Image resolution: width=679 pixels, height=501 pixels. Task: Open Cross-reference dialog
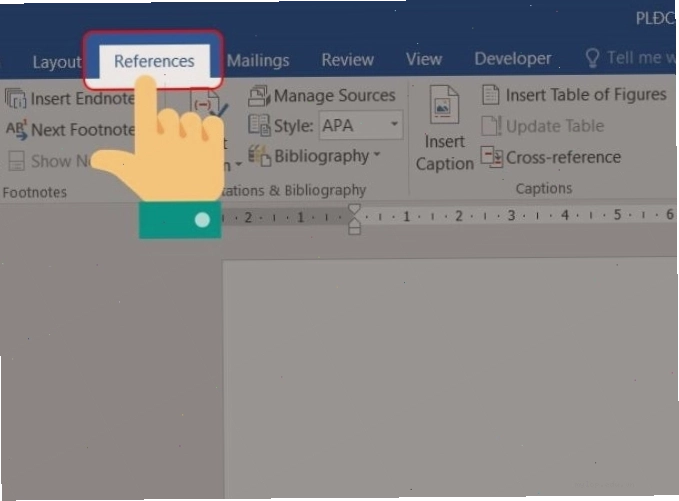pos(563,157)
